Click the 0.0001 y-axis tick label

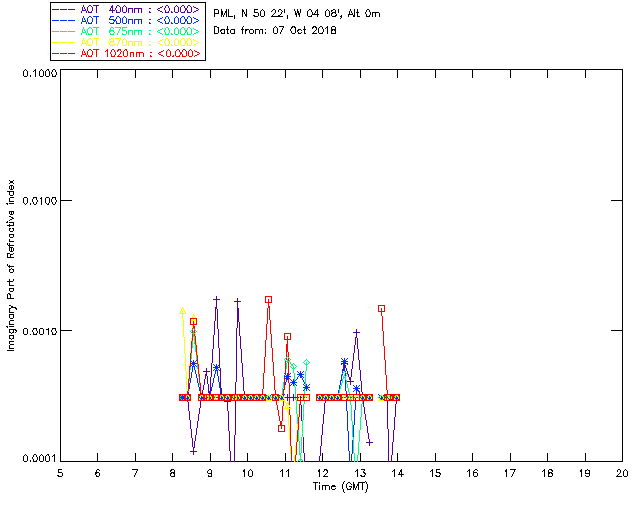[x=37, y=458]
